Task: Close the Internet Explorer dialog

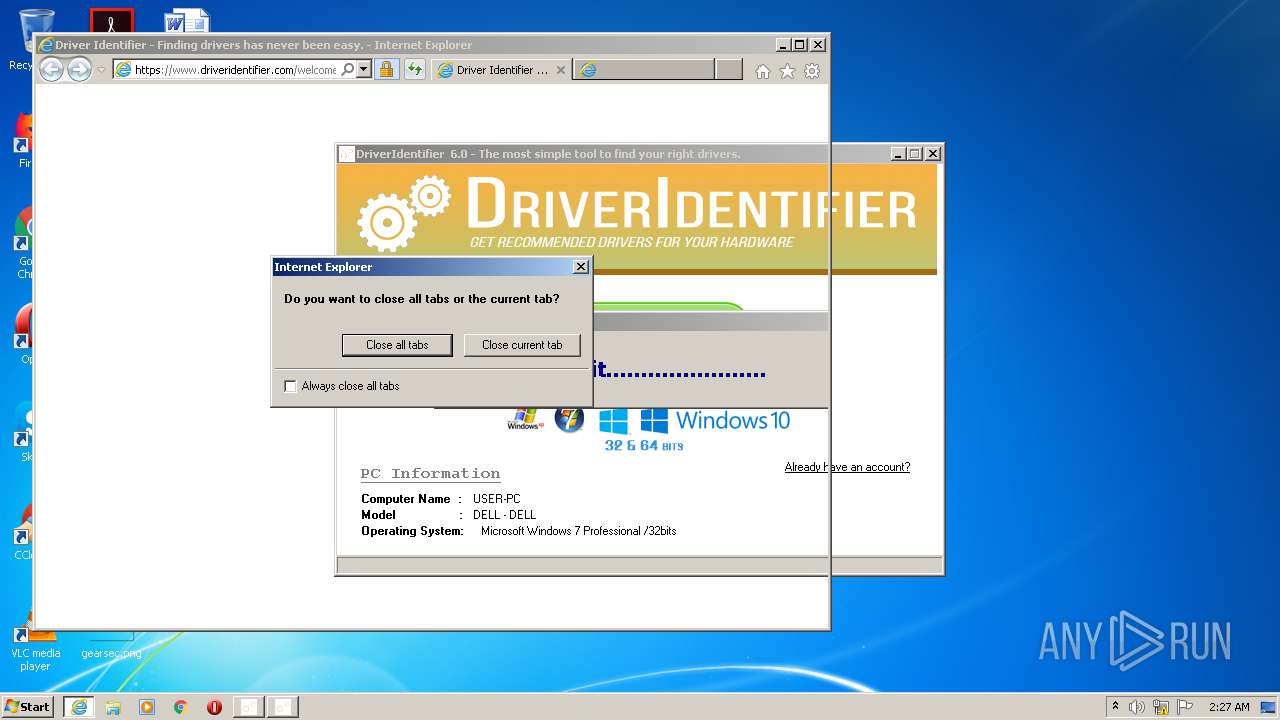Action: (x=580, y=267)
